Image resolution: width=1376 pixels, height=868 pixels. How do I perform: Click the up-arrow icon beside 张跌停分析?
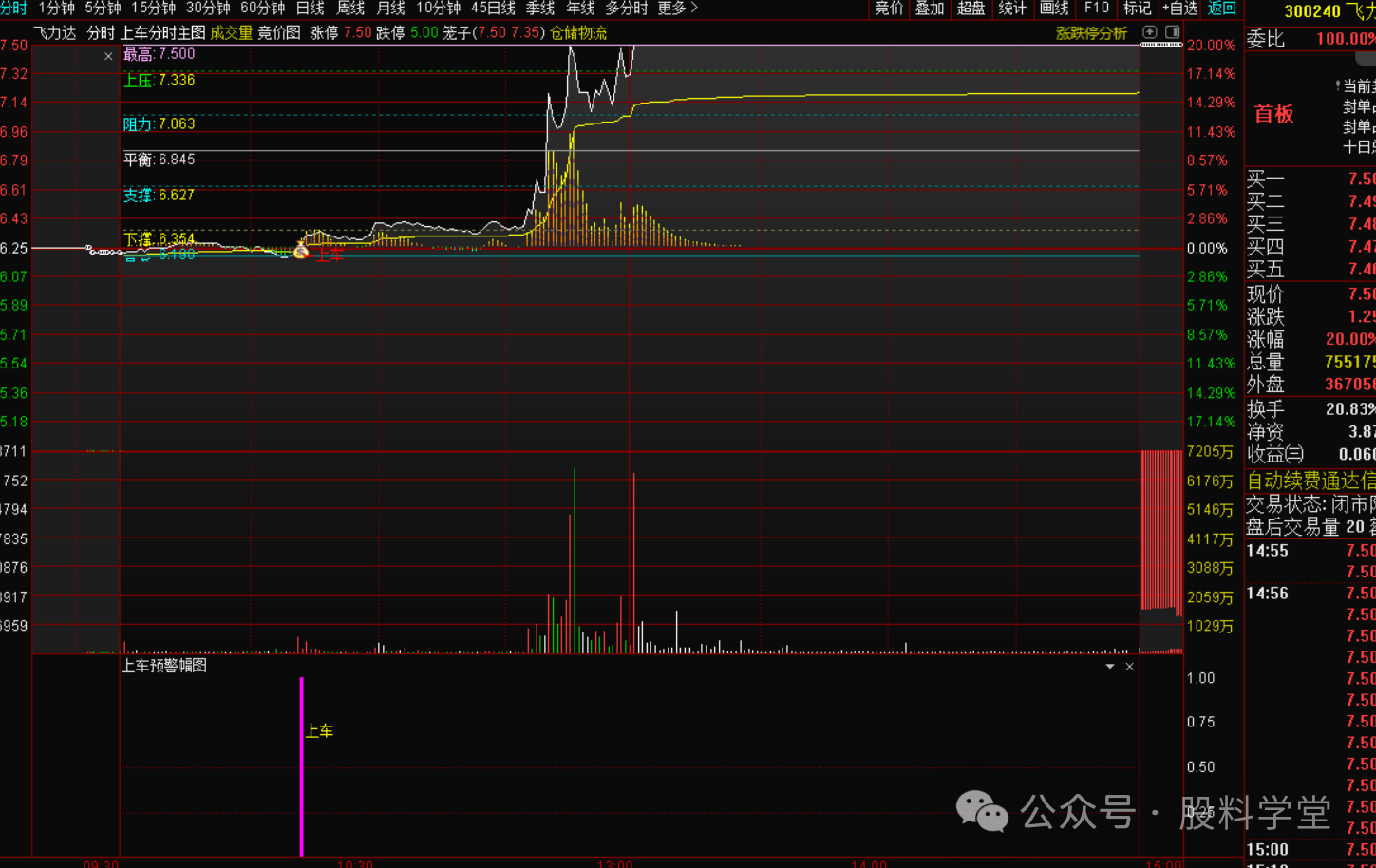(x=1150, y=32)
